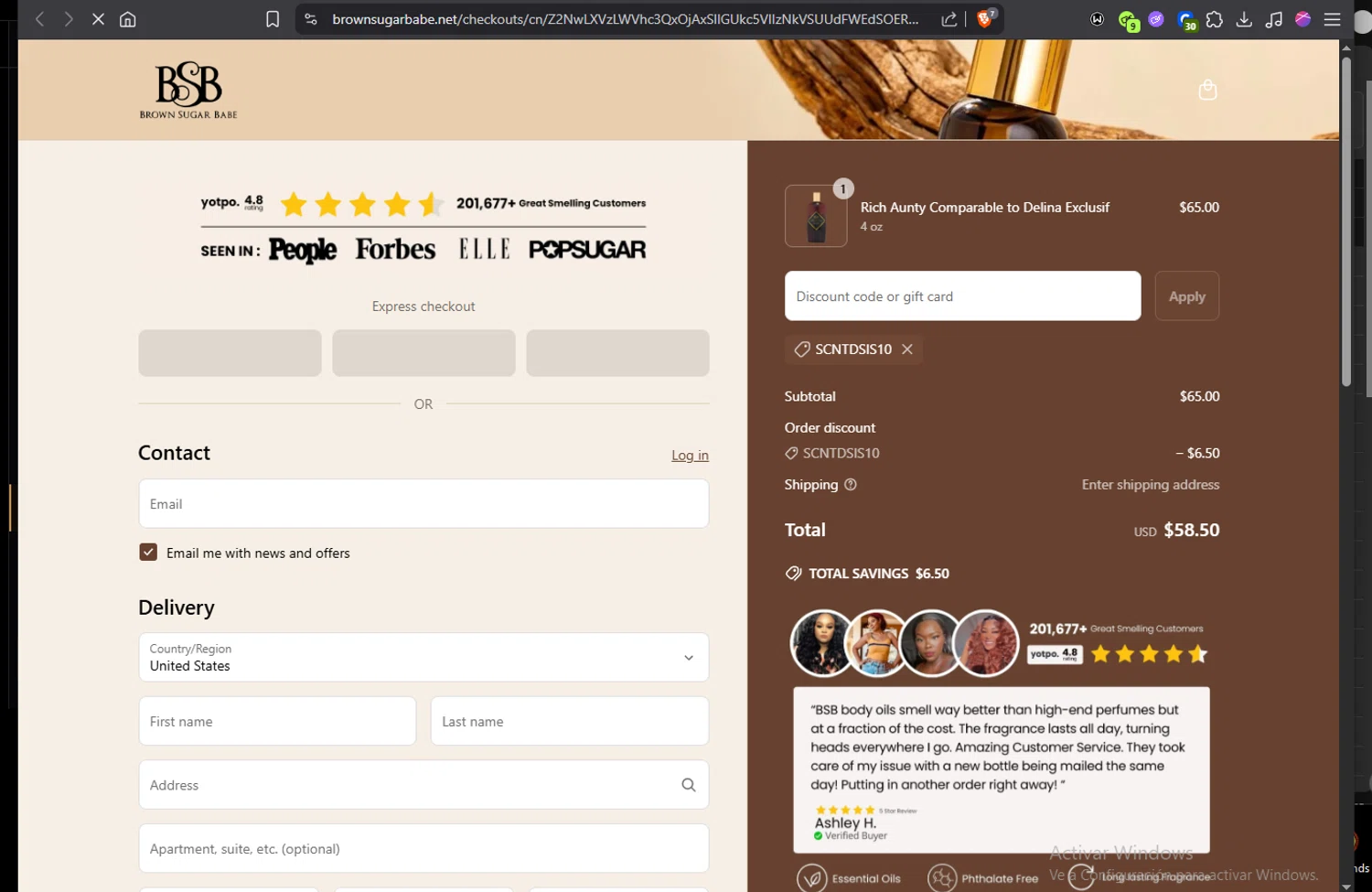Open the black circular W extension
1372x892 pixels.
click(1098, 19)
